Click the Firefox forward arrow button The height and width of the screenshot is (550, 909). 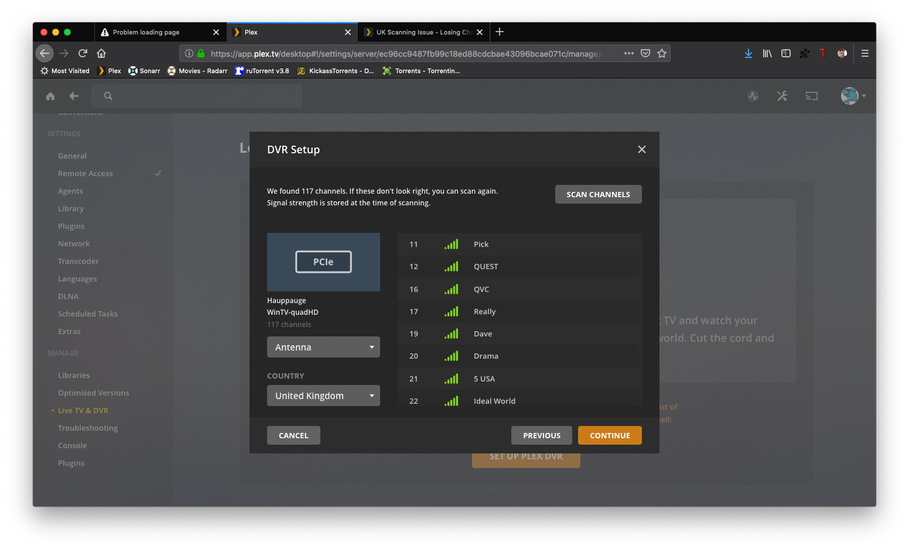(x=64, y=53)
